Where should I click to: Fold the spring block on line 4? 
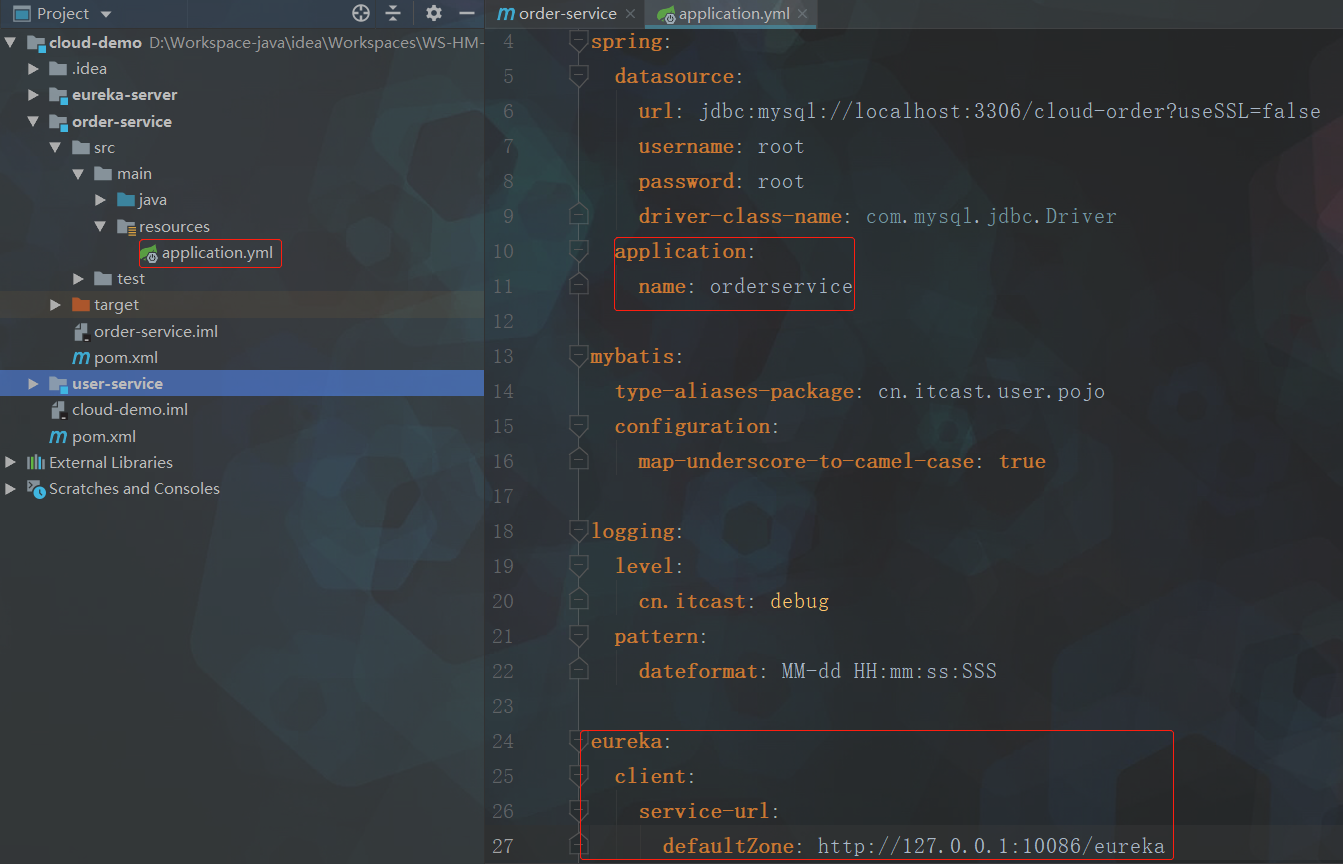point(578,41)
